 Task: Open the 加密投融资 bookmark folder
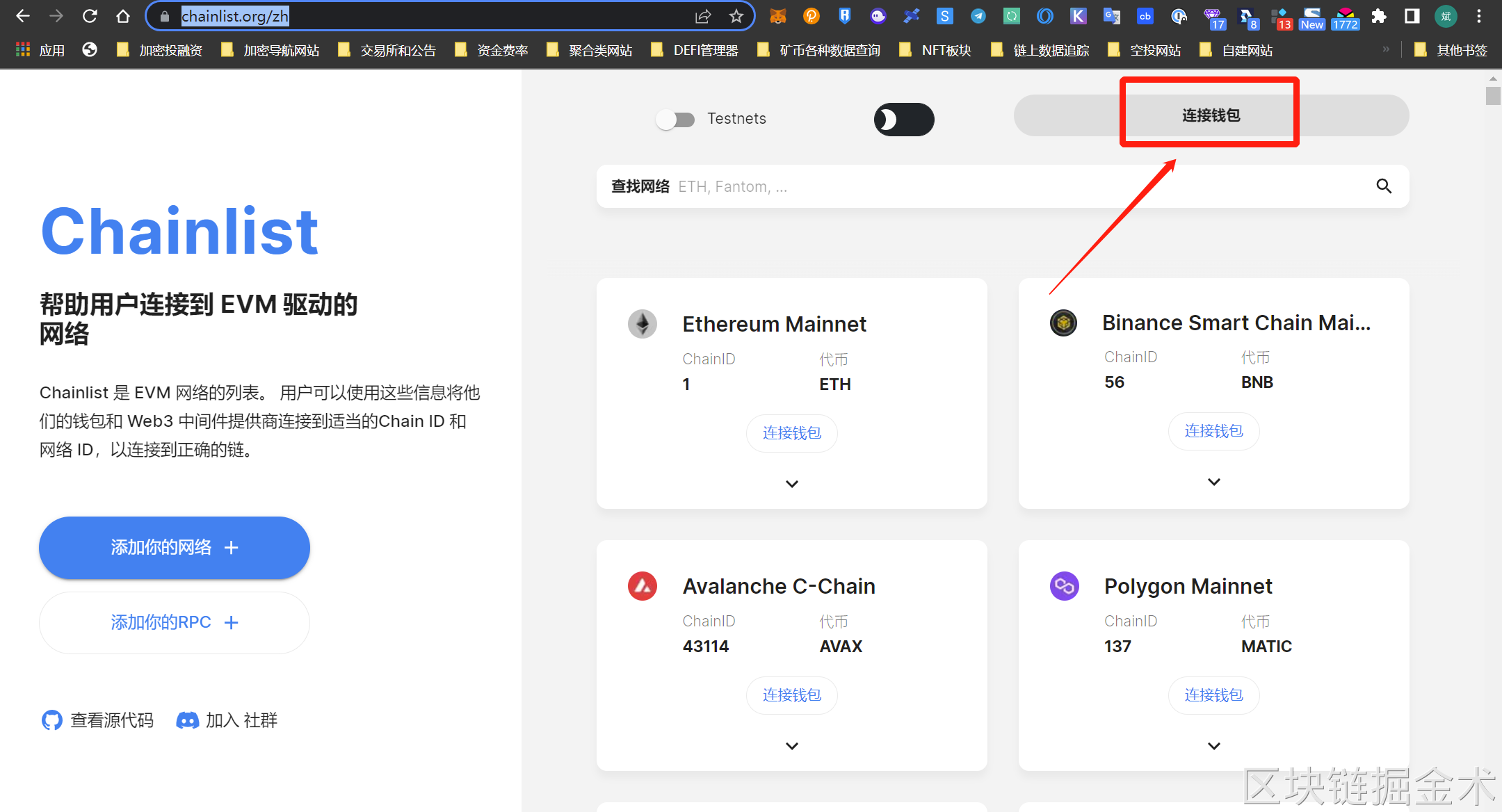pyautogui.click(x=160, y=50)
